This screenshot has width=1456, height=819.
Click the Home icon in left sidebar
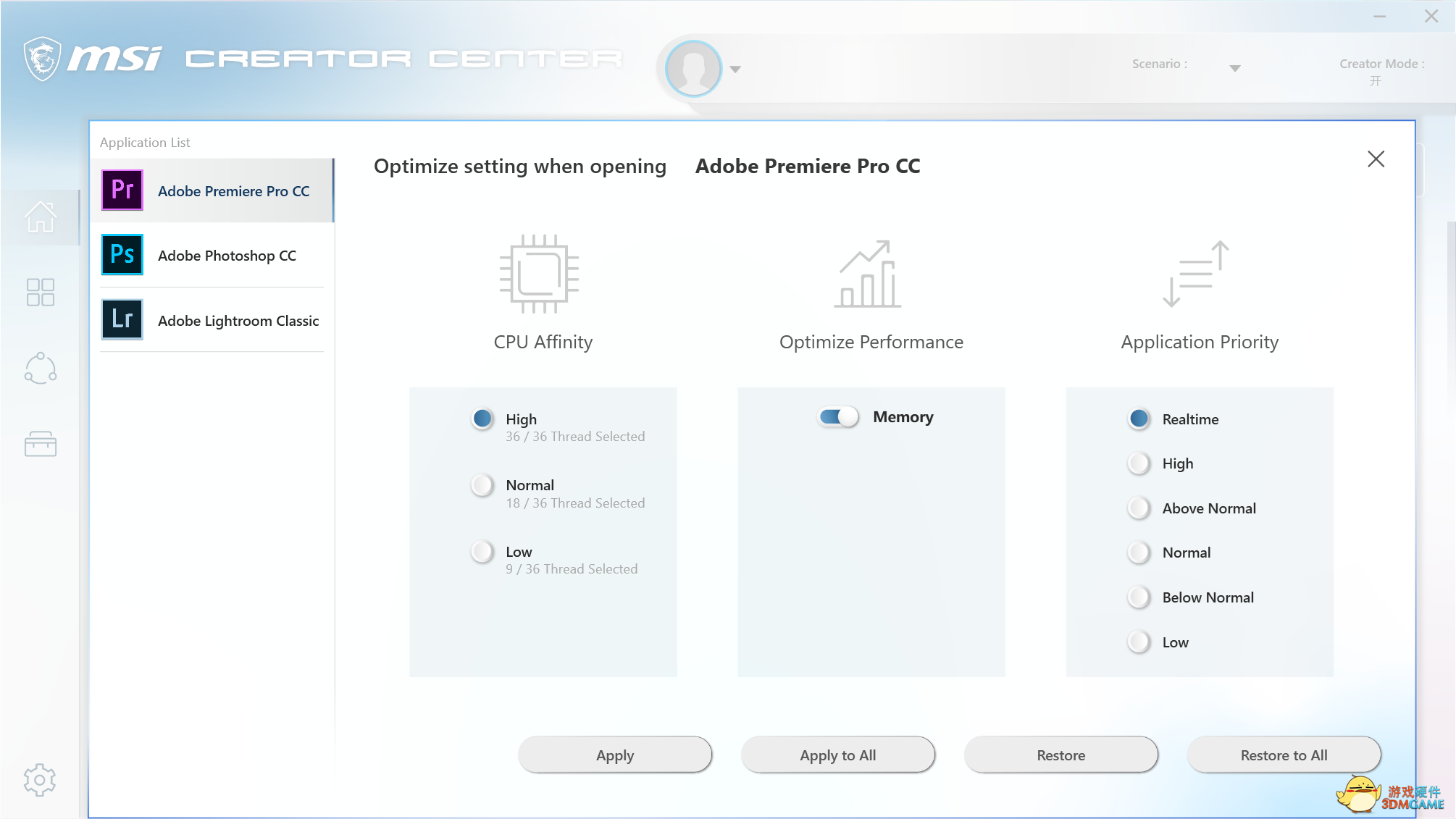pos(41,217)
